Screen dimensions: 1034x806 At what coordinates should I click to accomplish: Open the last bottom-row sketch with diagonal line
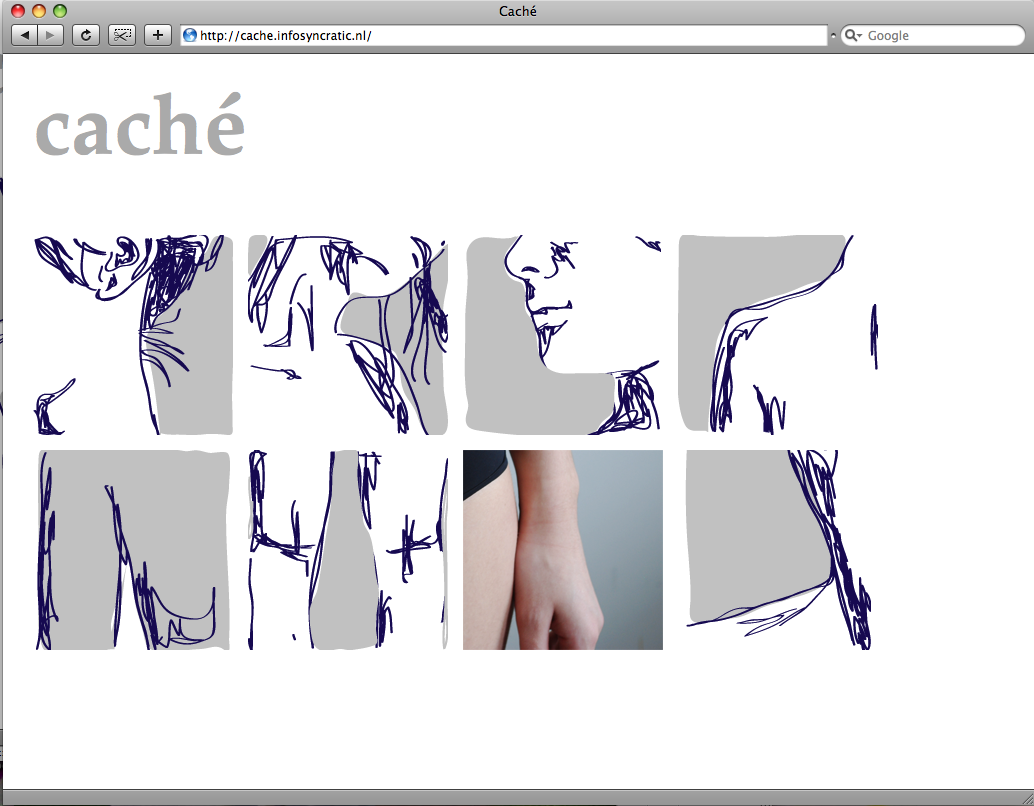[x=777, y=550]
